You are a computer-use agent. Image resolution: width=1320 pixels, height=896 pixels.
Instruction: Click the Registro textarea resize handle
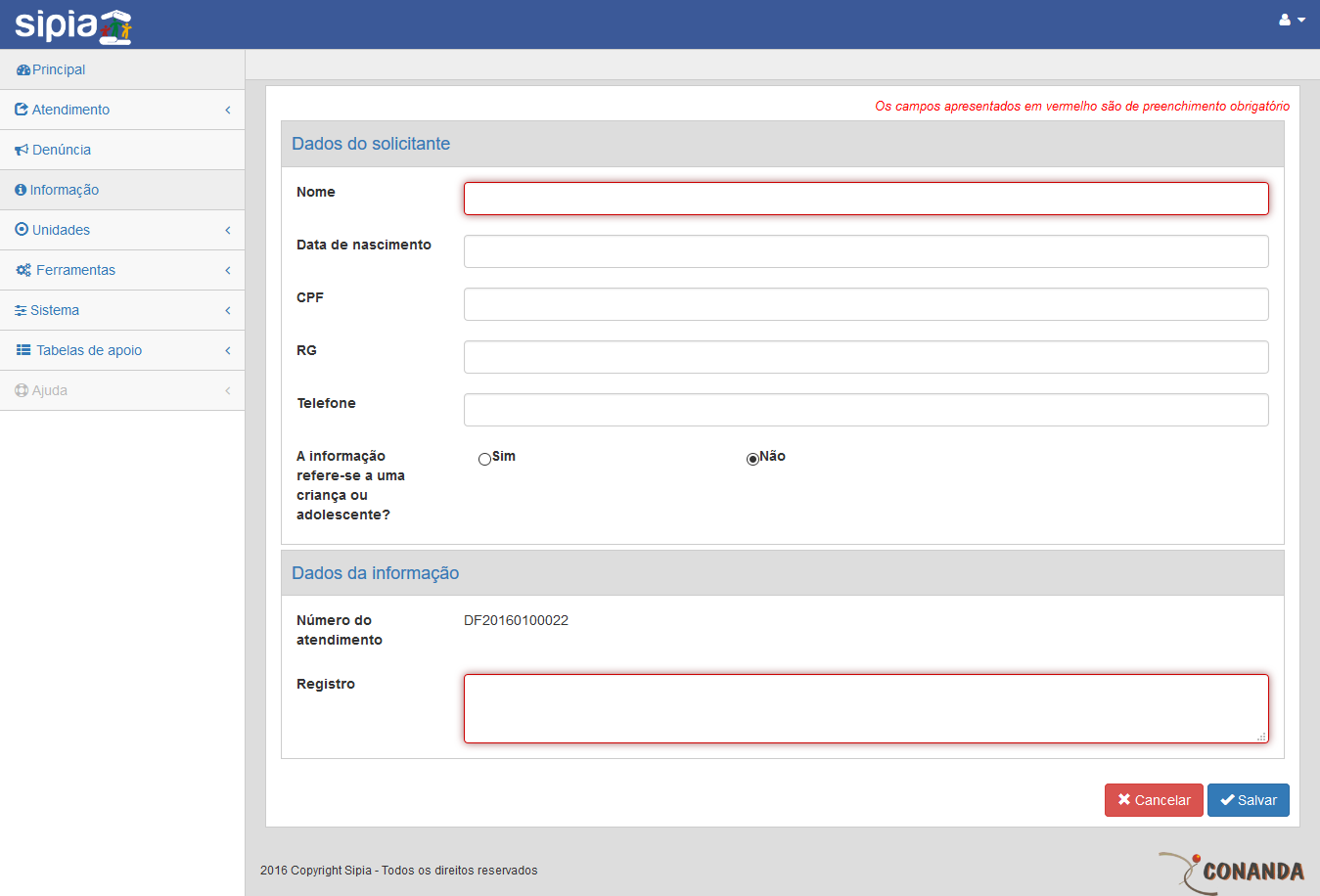pyautogui.click(x=1261, y=737)
